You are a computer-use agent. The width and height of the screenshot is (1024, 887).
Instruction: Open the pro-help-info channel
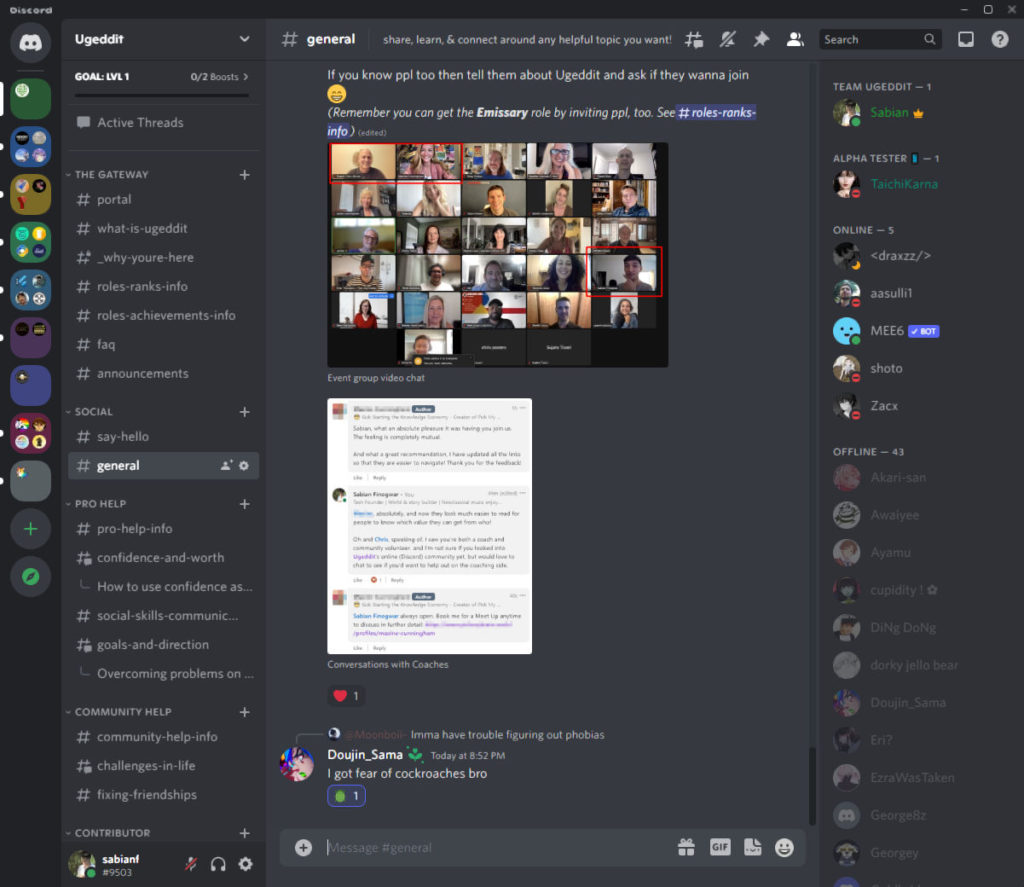(163, 528)
